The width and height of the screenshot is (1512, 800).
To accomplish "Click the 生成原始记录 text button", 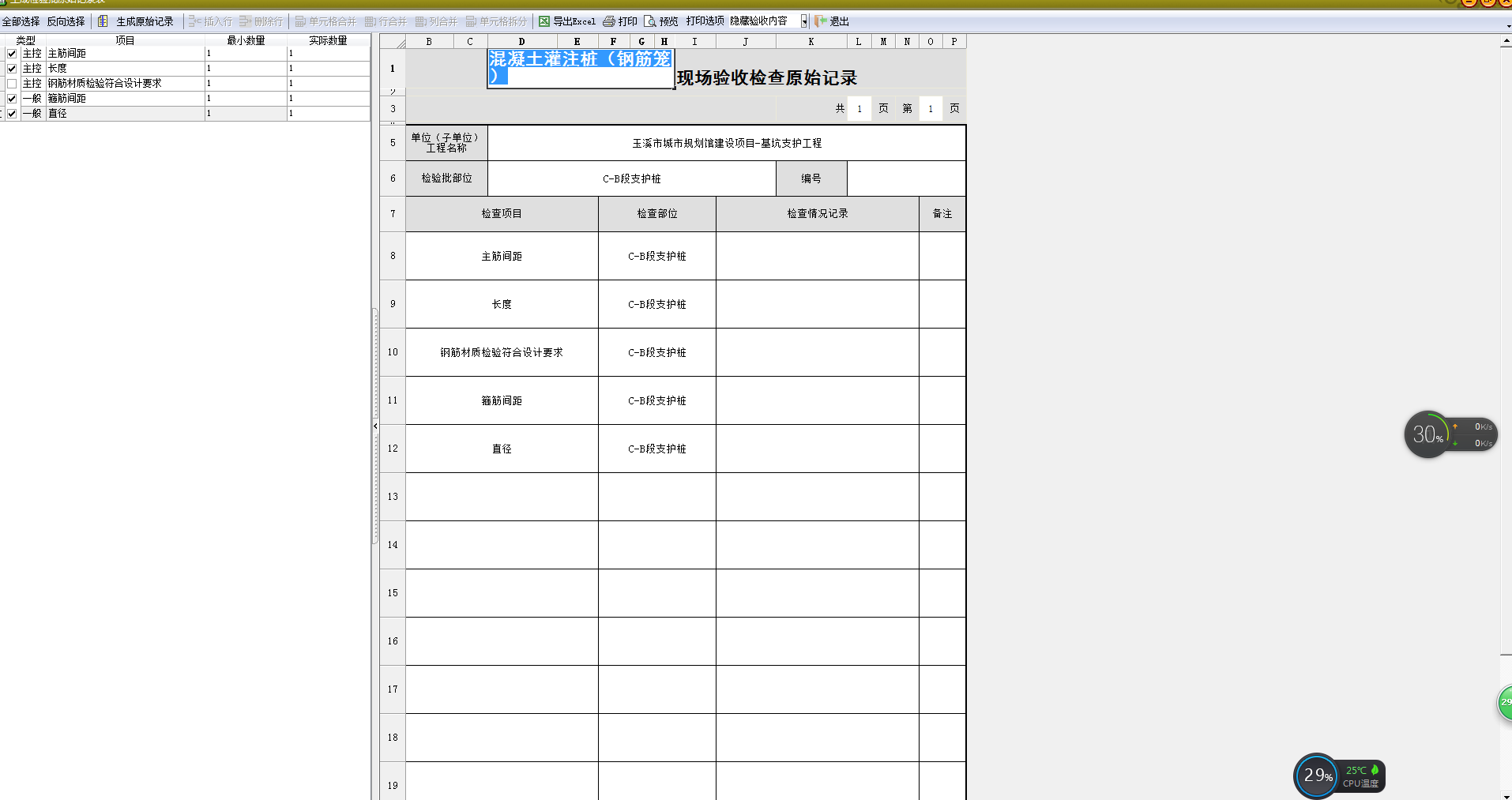I will (x=145, y=21).
